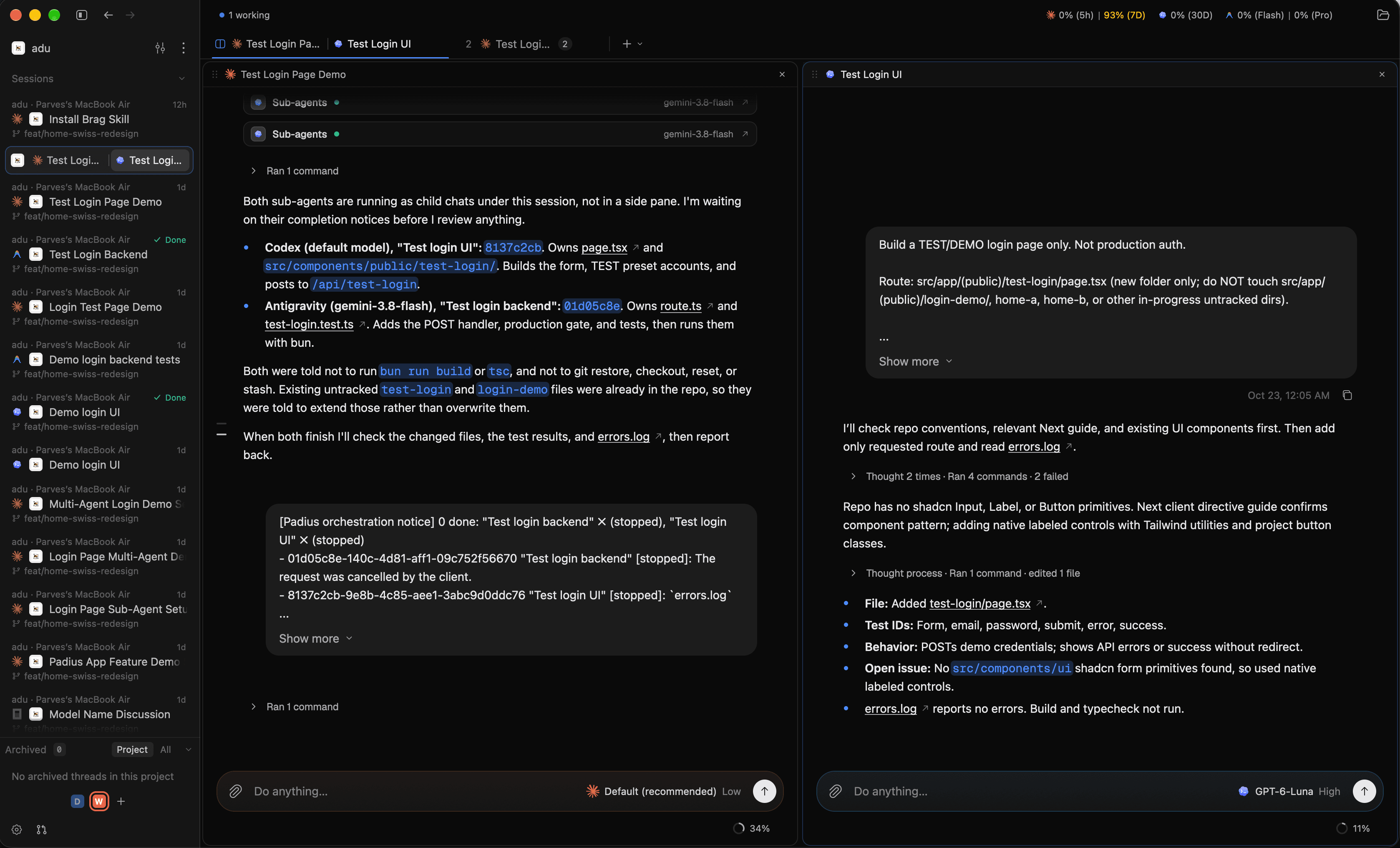Open tab 2 Test Logi...
Image resolution: width=1400 pixels, height=848 pixels.
[x=518, y=44]
